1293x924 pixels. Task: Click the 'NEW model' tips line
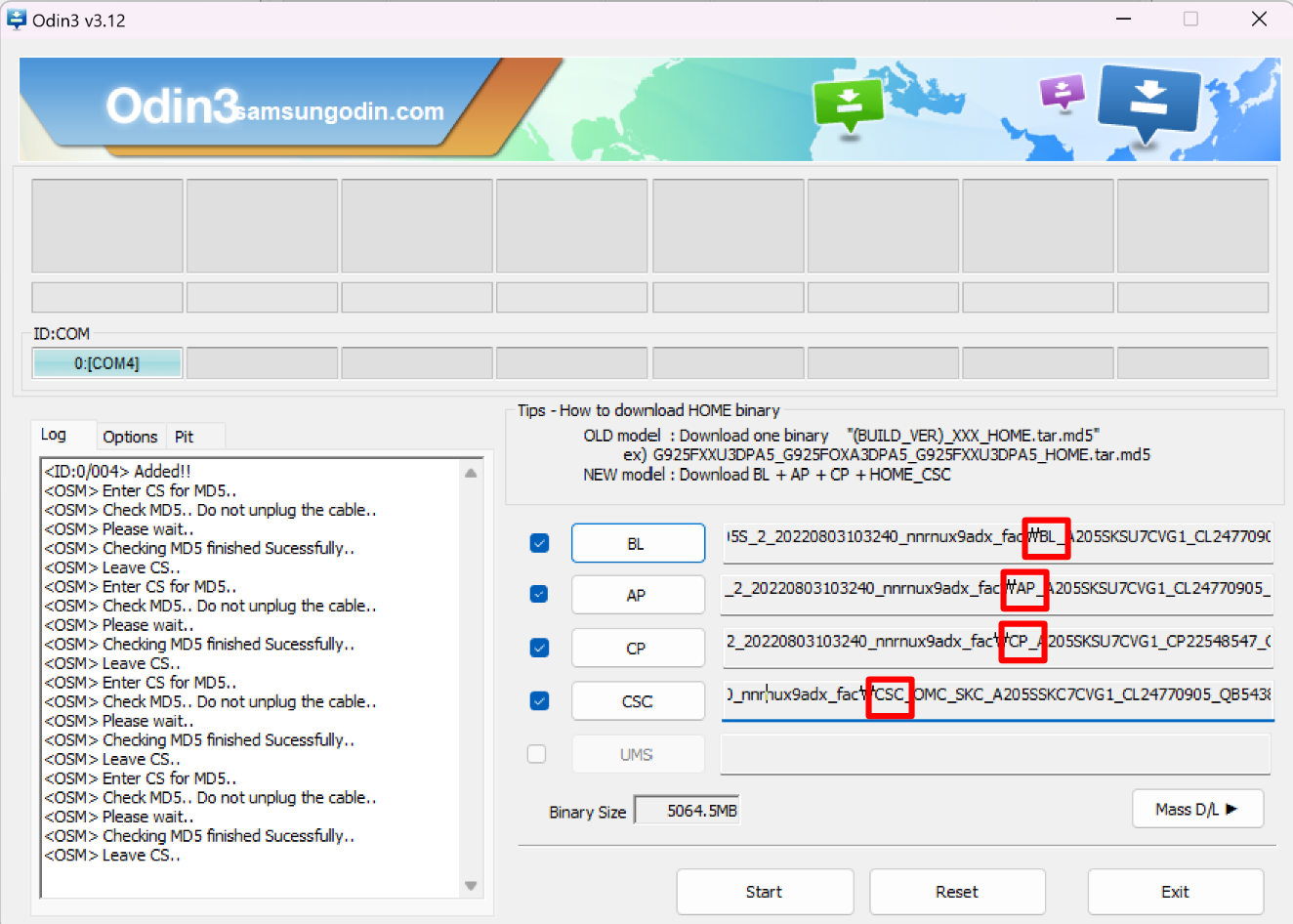pos(767,475)
